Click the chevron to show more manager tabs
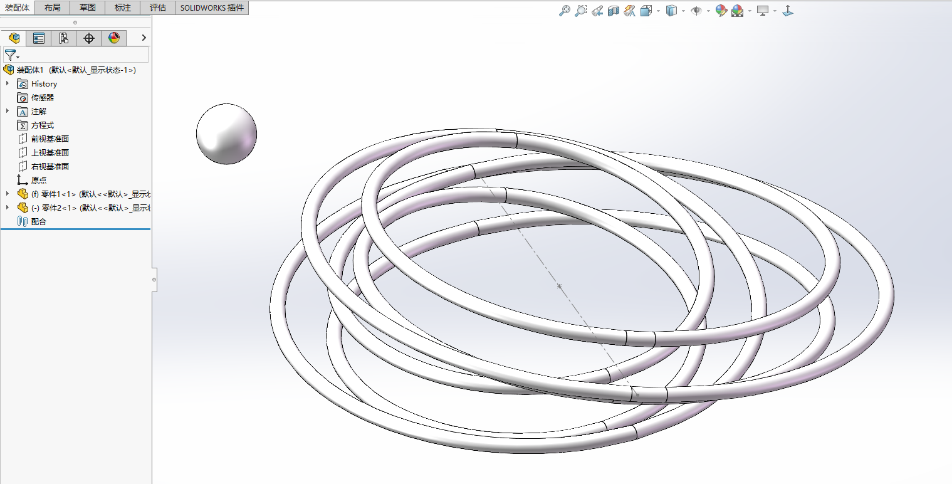The image size is (952, 484). pyautogui.click(x=143, y=38)
